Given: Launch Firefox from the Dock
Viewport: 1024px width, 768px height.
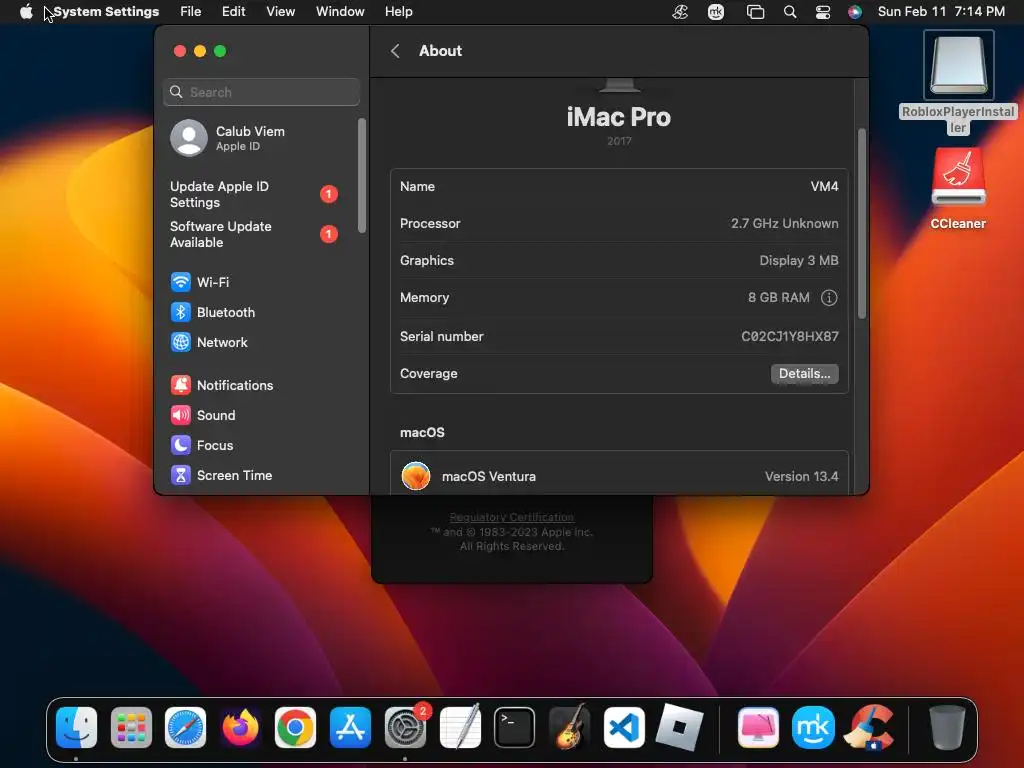Looking at the screenshot, I should (240, 727).
